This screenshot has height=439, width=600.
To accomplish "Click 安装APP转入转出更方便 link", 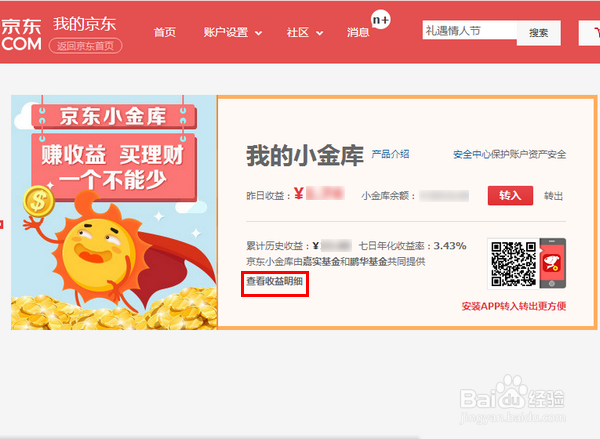I will [514, 306].
